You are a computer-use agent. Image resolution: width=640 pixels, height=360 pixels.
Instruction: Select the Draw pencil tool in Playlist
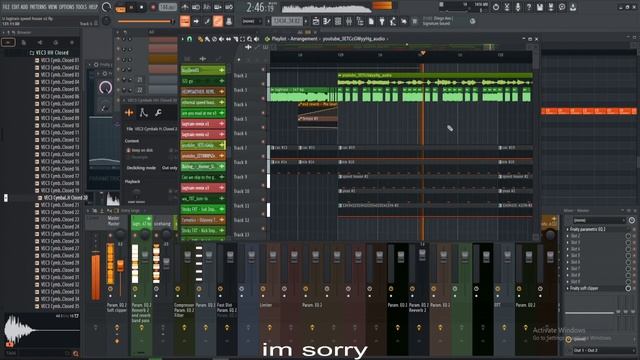pyautogui.click(x=200, y=39)
